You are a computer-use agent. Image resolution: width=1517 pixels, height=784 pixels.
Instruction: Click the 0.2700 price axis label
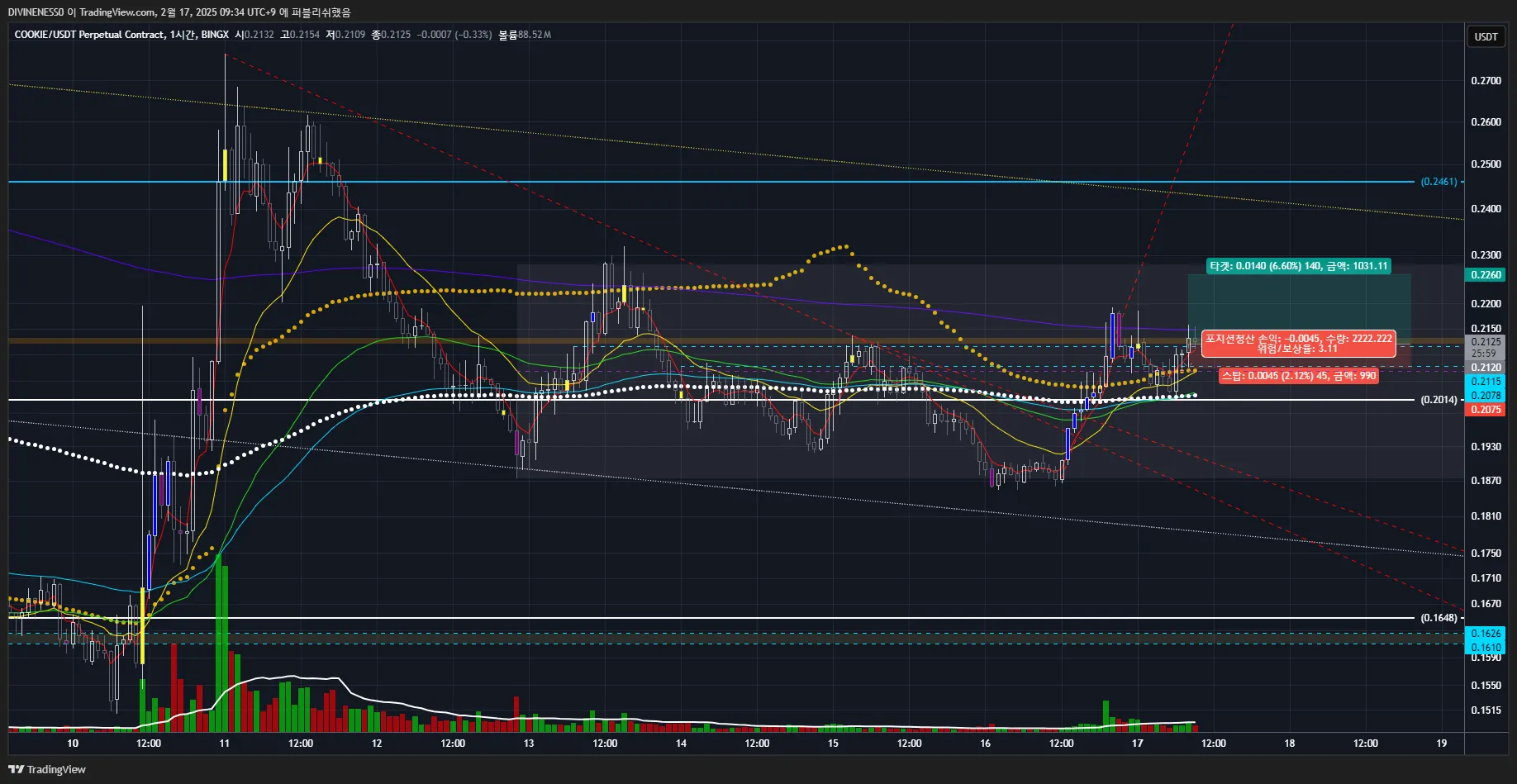click(x=1486, y=81)
